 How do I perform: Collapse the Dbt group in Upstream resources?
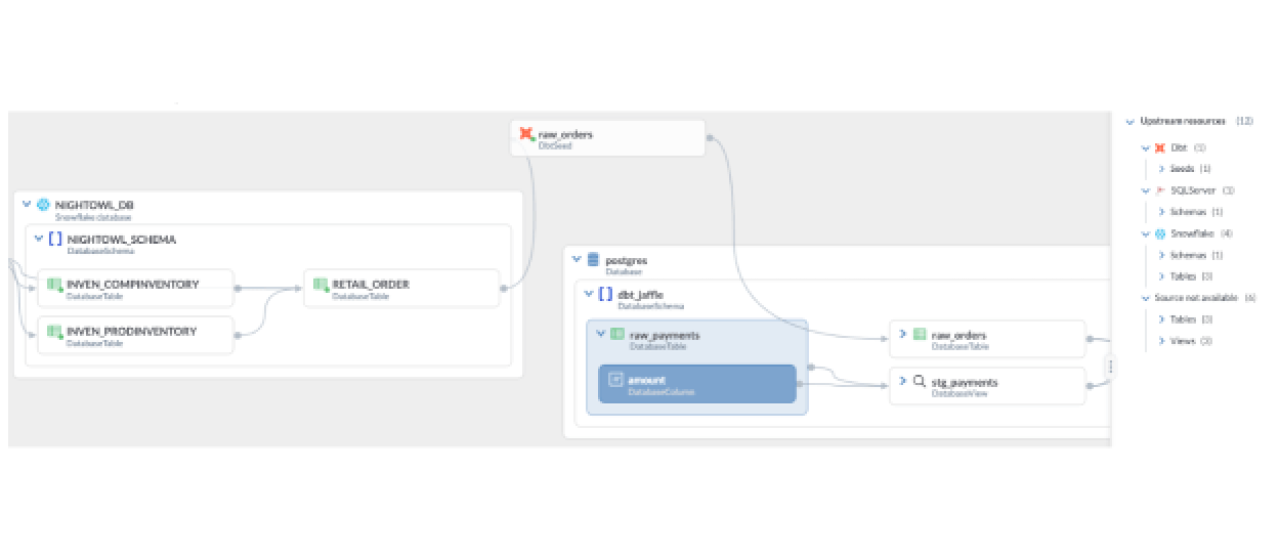coord(1146,147)
